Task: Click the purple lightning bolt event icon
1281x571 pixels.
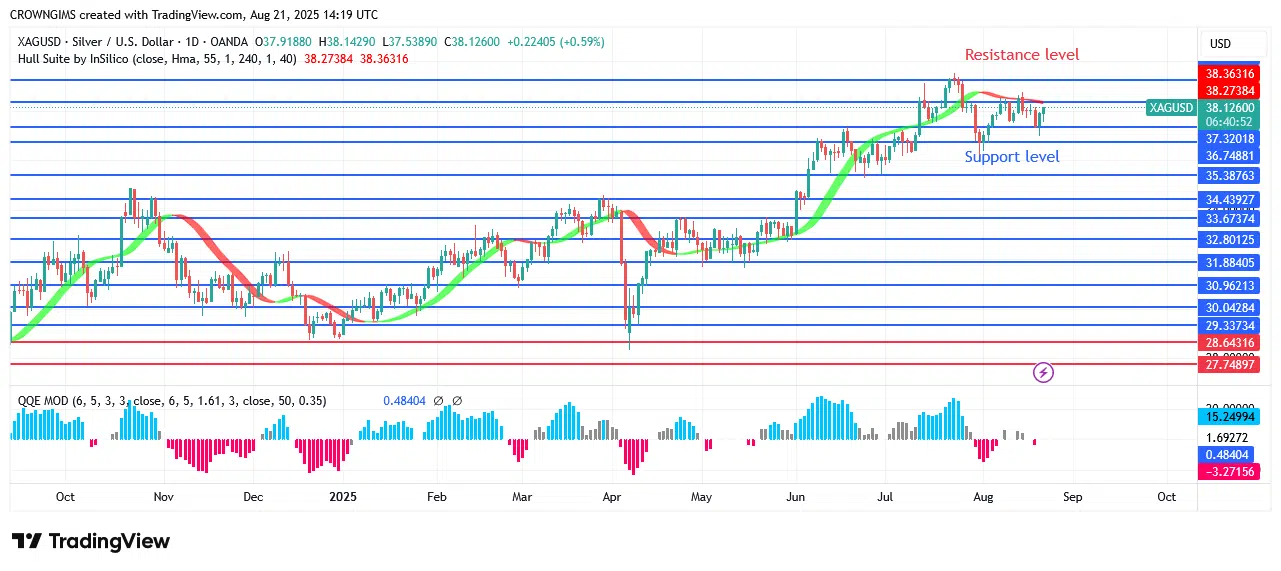Action: [1043, 373]
